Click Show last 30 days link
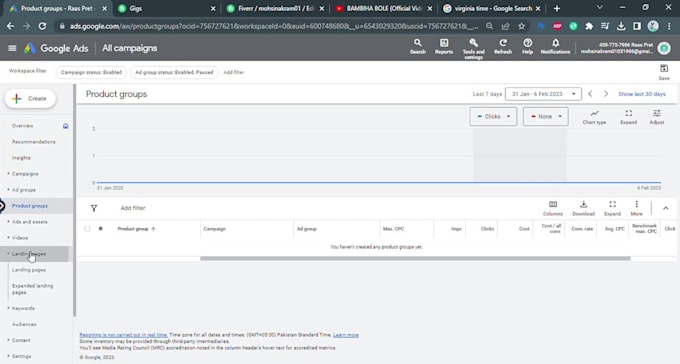Screen dimensions: 680x364 click(642, 94)
